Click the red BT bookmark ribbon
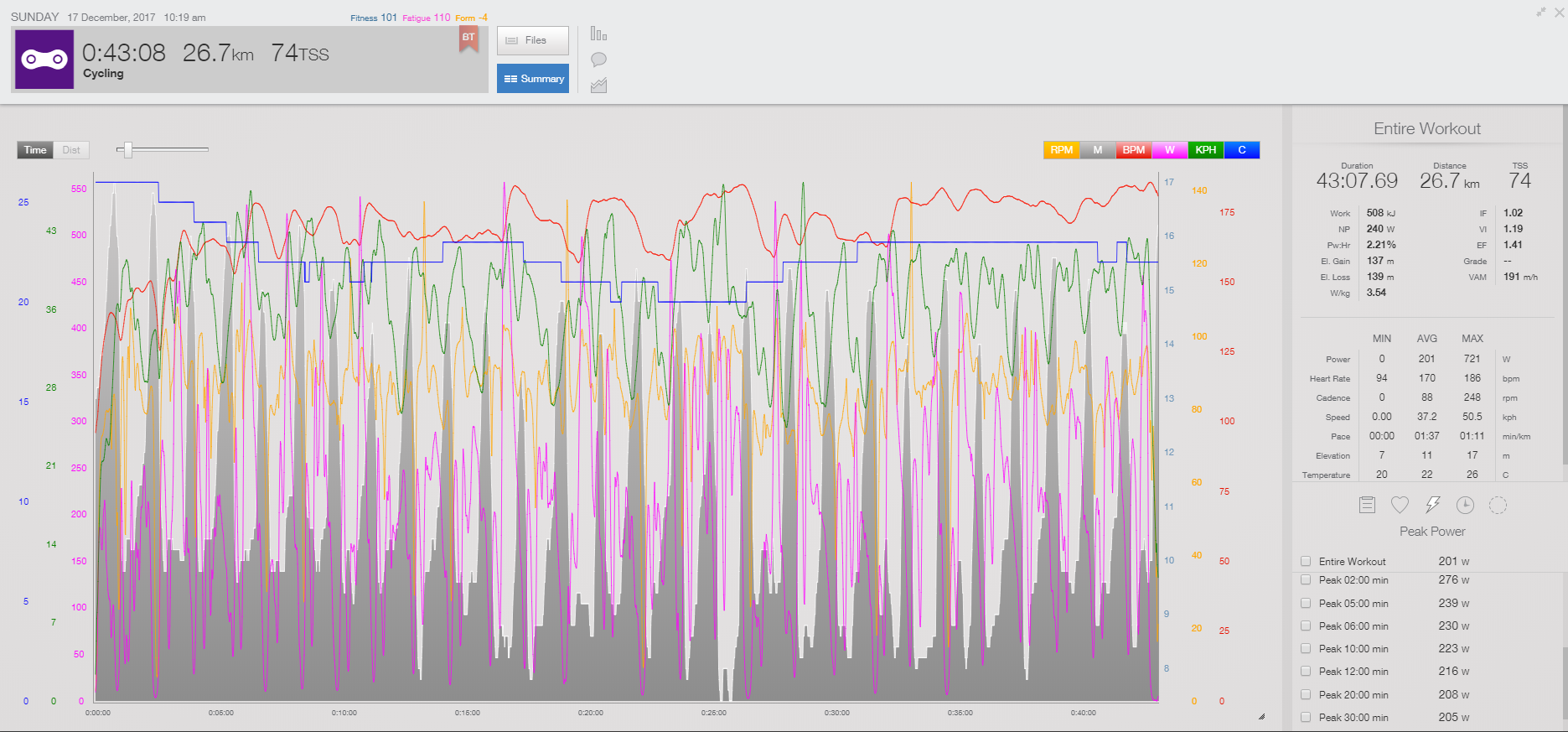This screenshot has width=1568, height=732. point(468,39)
